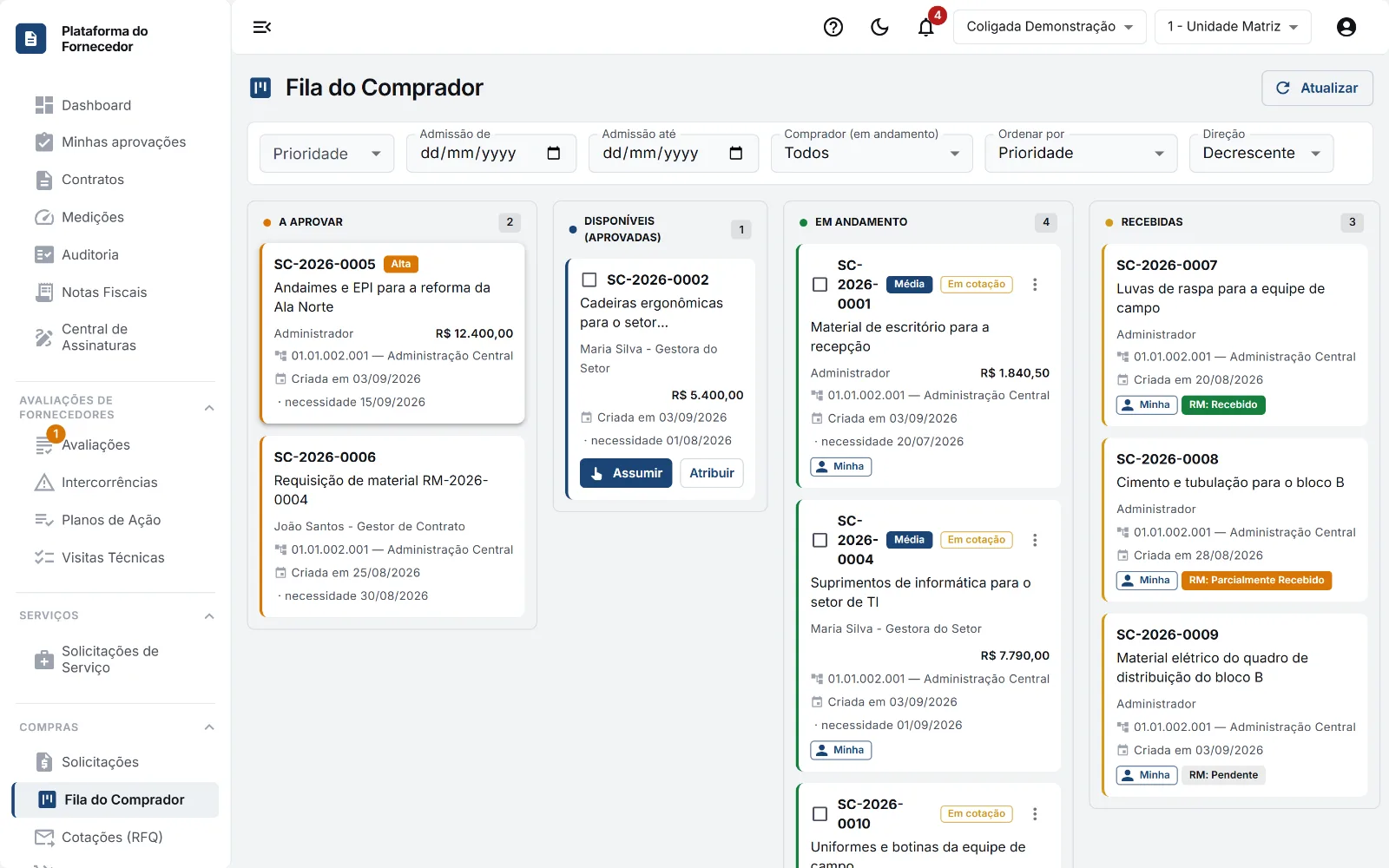Check the SC-2026-0002 card checkbox
Image resolution: width=1389 pixels, height=868 pixels.
[589, 279]
